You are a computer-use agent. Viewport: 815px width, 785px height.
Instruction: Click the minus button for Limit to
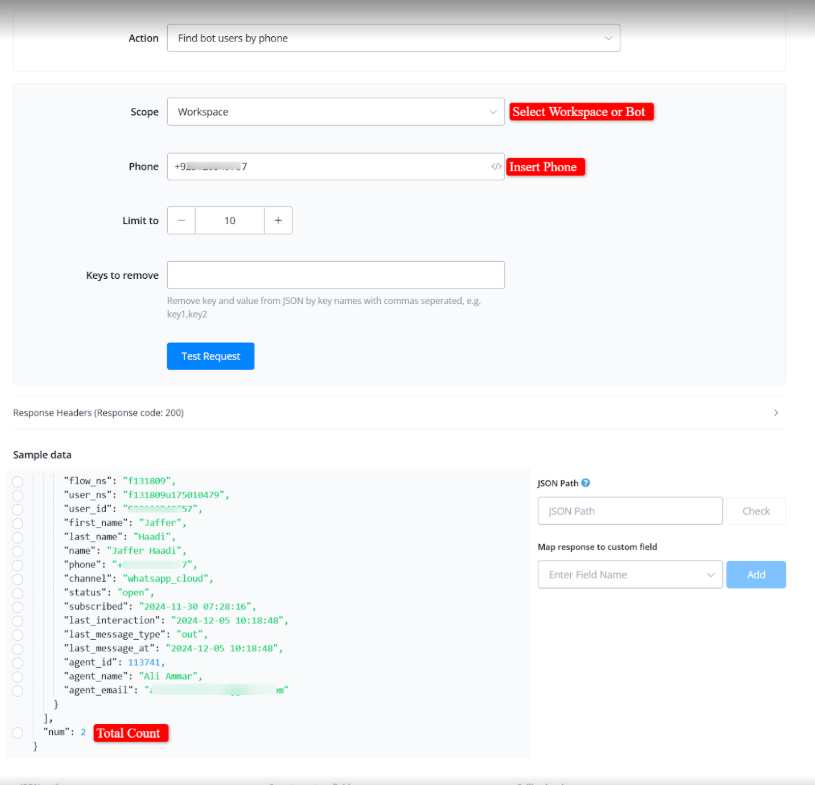181,221
